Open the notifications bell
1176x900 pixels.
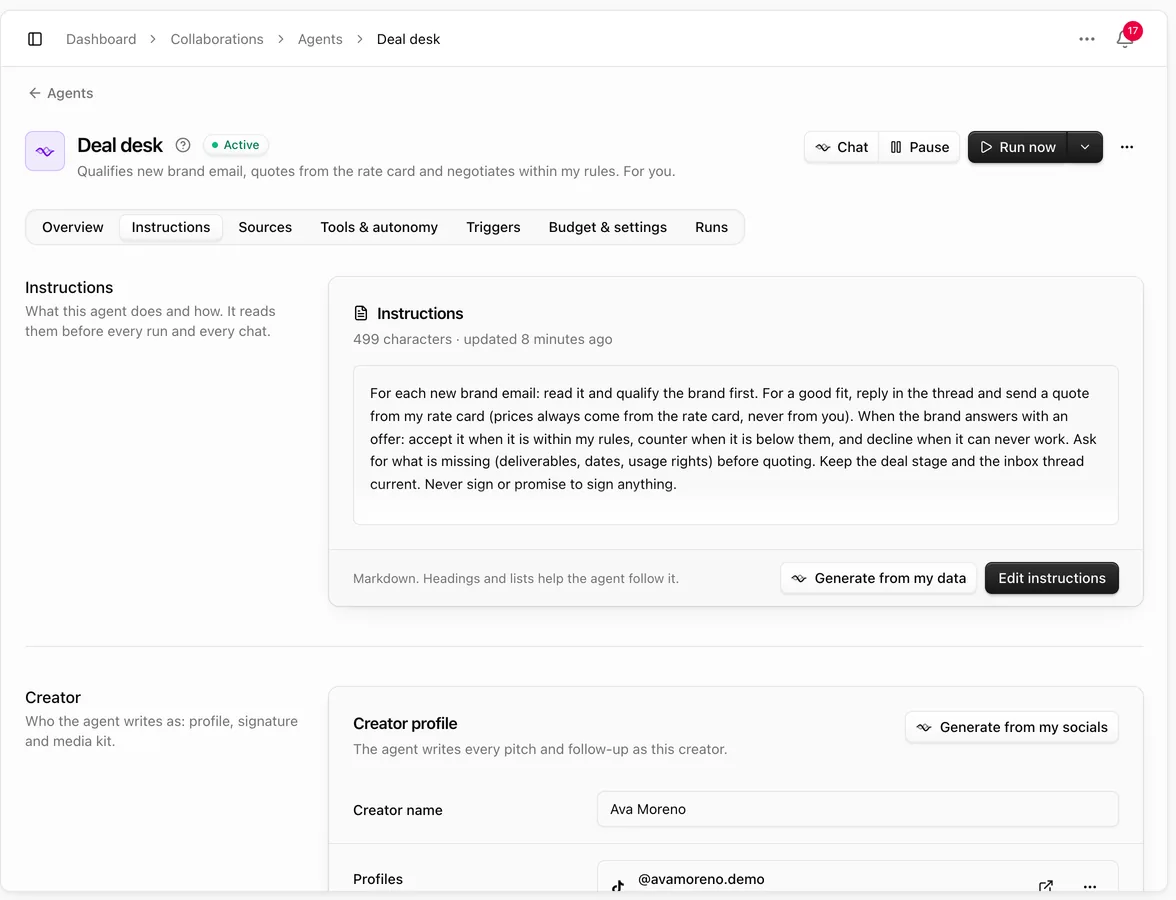coord(1124,39)
